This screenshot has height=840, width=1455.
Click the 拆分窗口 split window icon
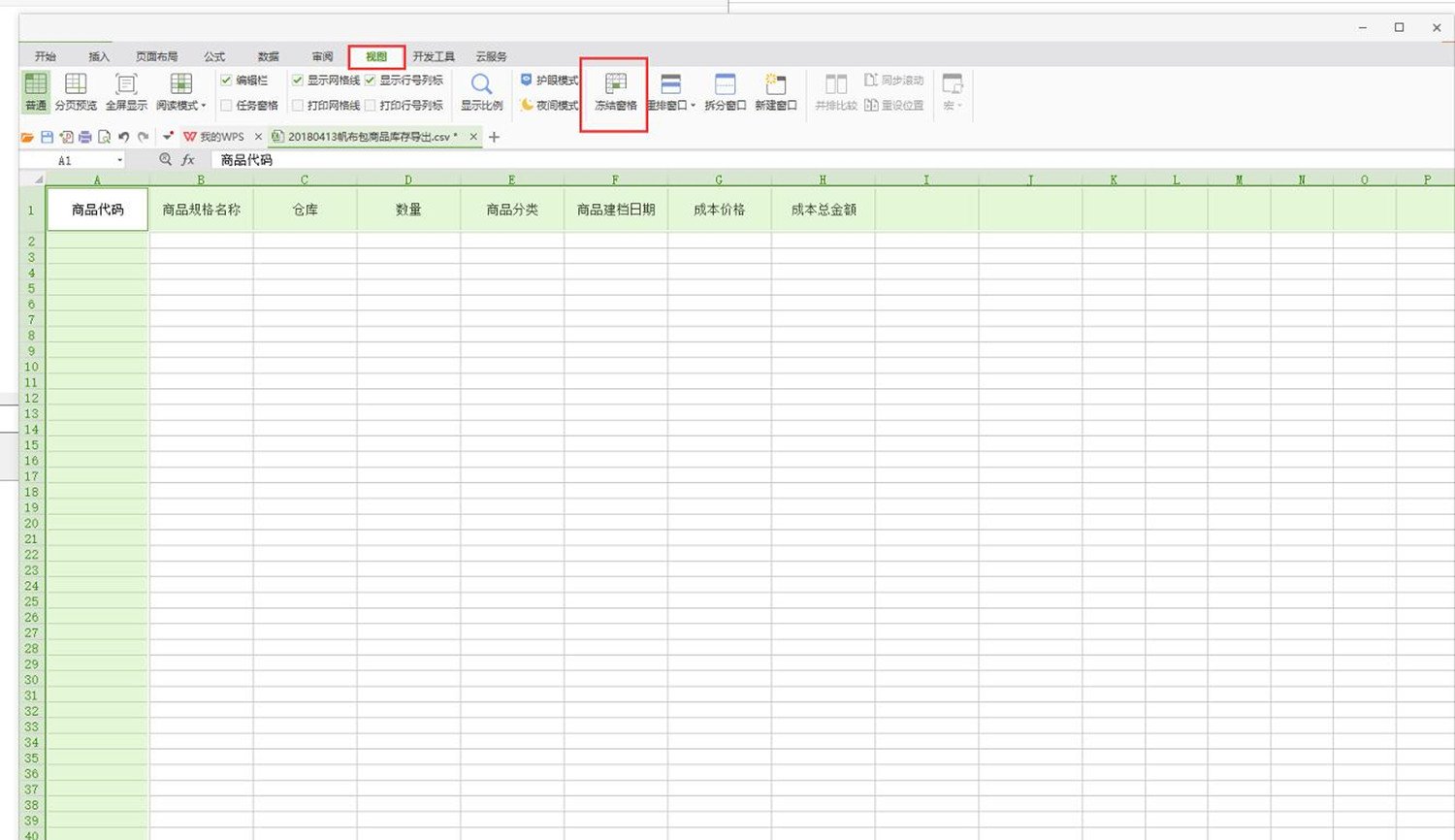tap(725, 85)
